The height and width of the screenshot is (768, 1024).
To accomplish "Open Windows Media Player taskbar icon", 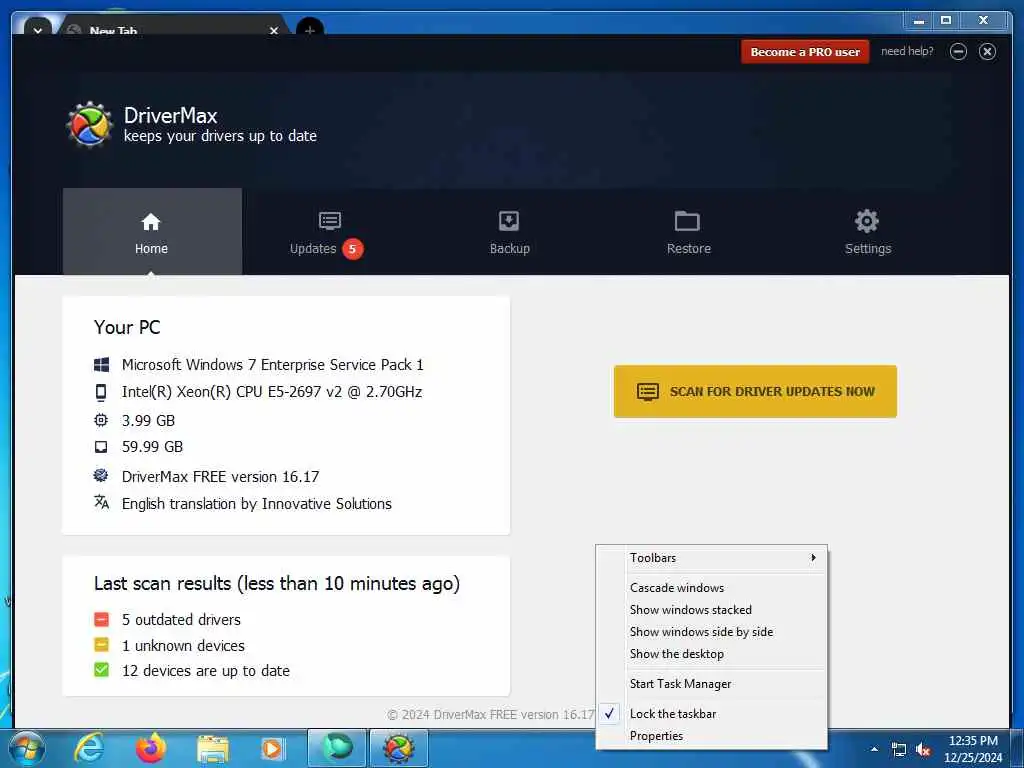I will click(x=272, y=749).
